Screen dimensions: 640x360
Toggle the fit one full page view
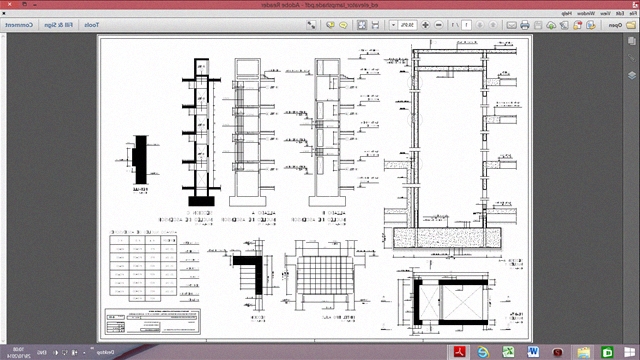pos(362,25)
